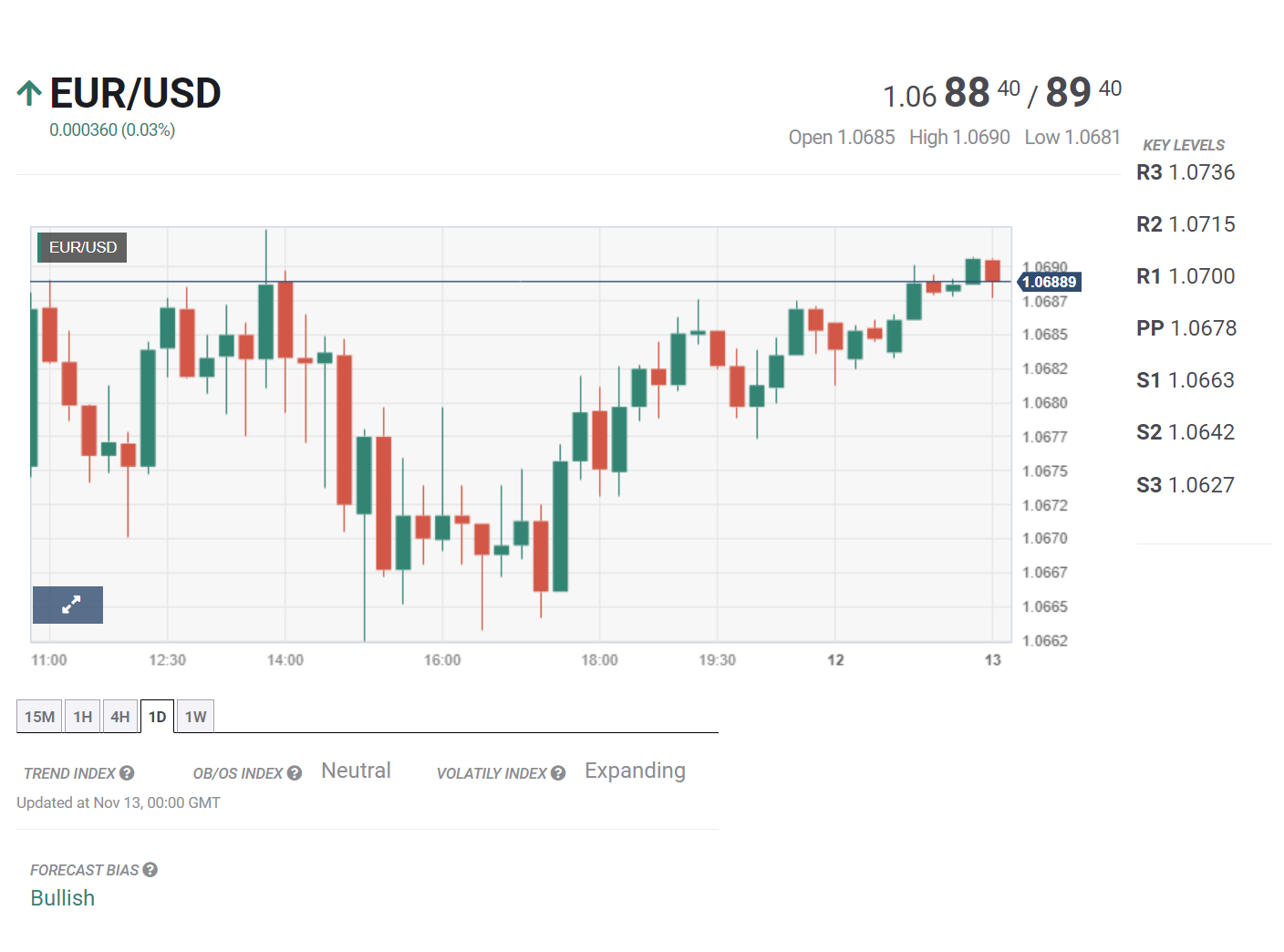Click the 14:00 label on time axis
Viewport: 1284px width, 952px height.
[285, 660]
